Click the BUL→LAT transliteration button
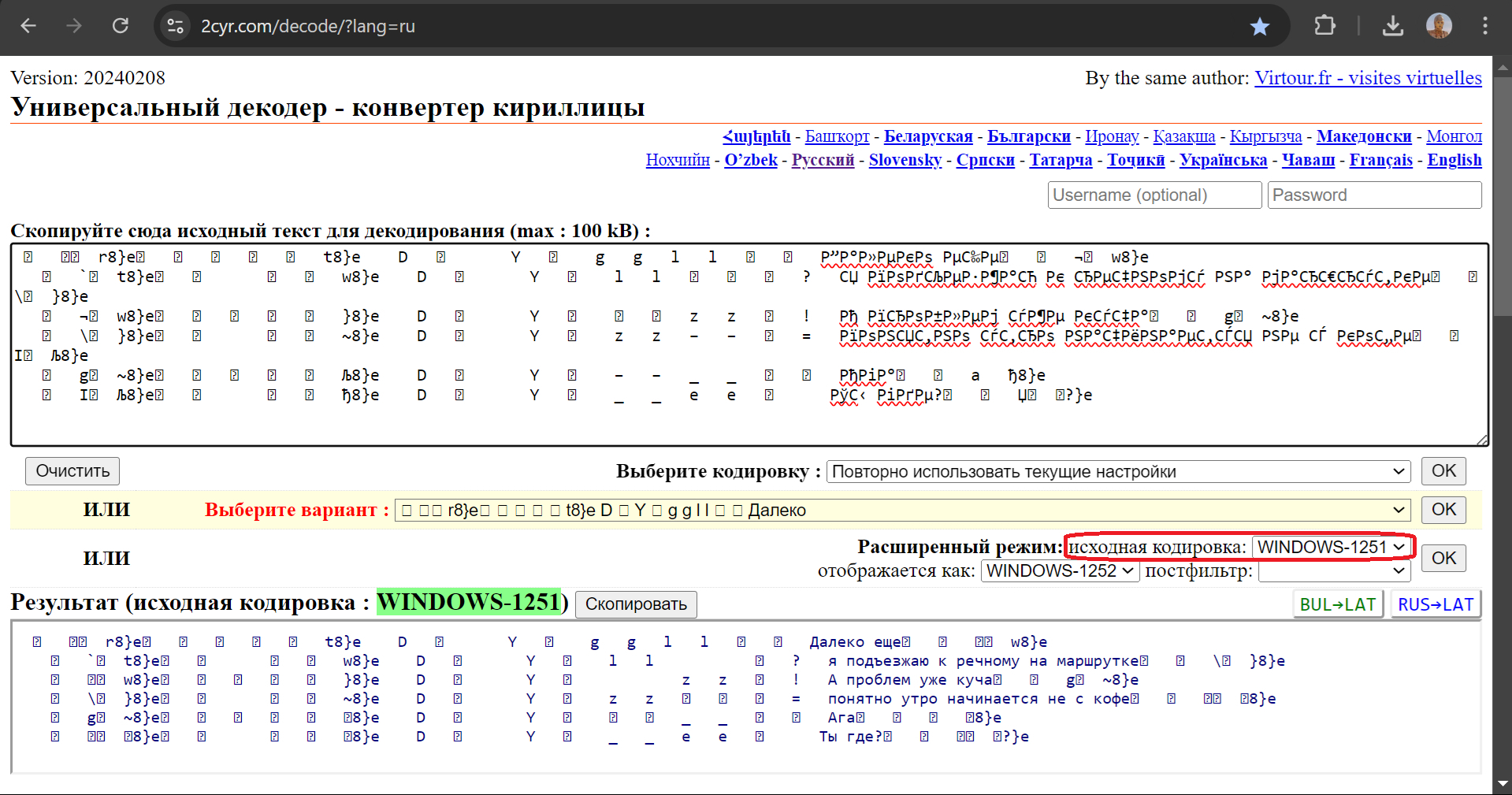Screen dimensions: 1512x795 click(1337, 604)
